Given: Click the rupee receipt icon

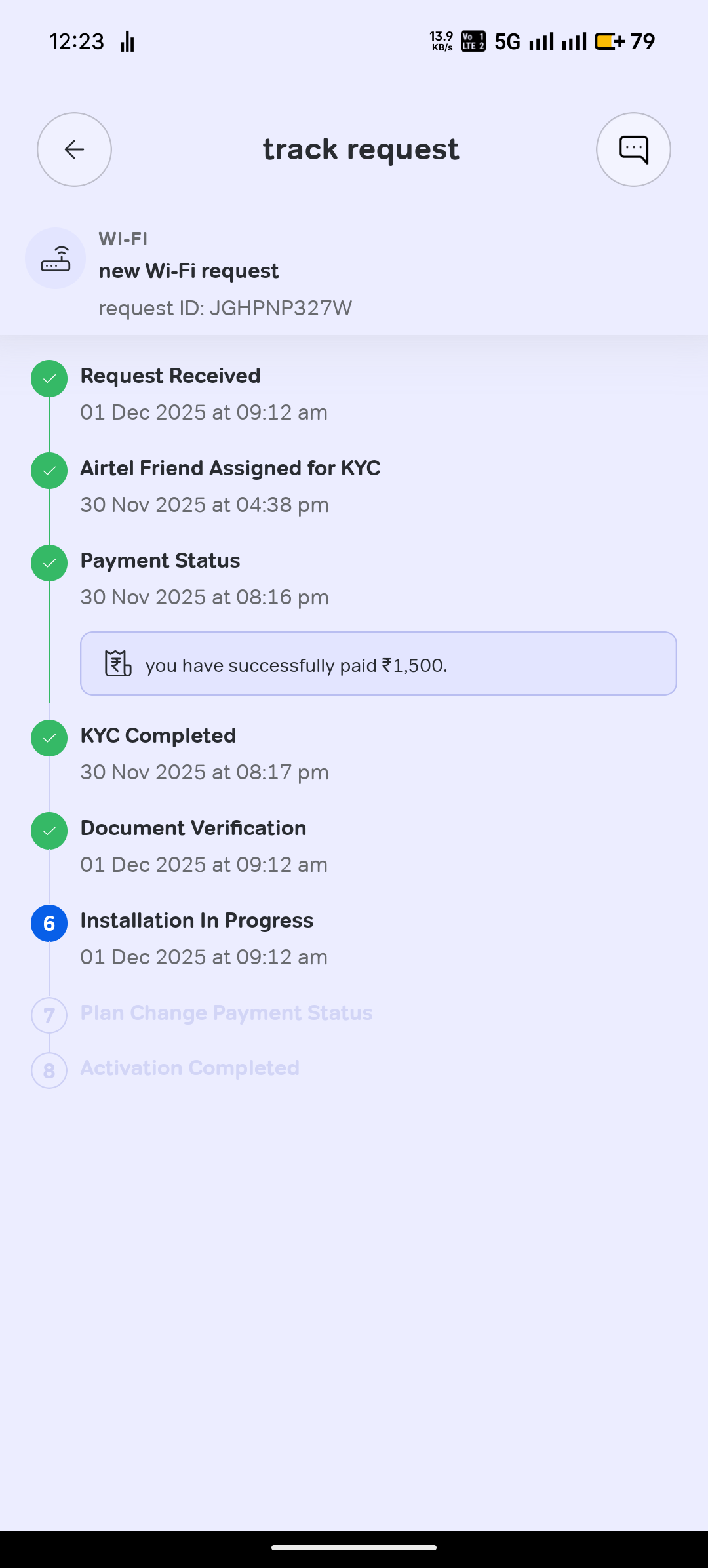Looking at the screenshot, I should point(118,663).
